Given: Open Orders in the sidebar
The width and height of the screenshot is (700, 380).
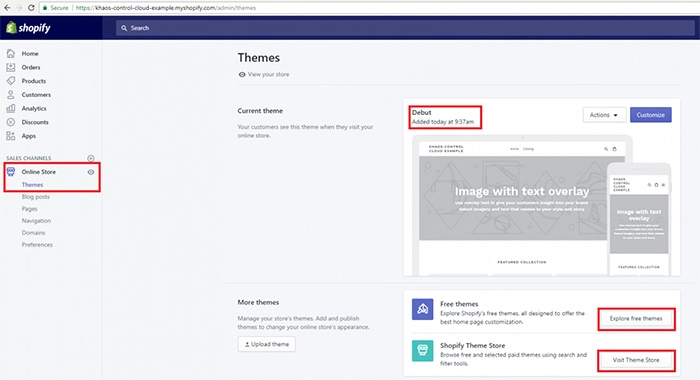Looking at the screenshot, I should click(31, 67).
